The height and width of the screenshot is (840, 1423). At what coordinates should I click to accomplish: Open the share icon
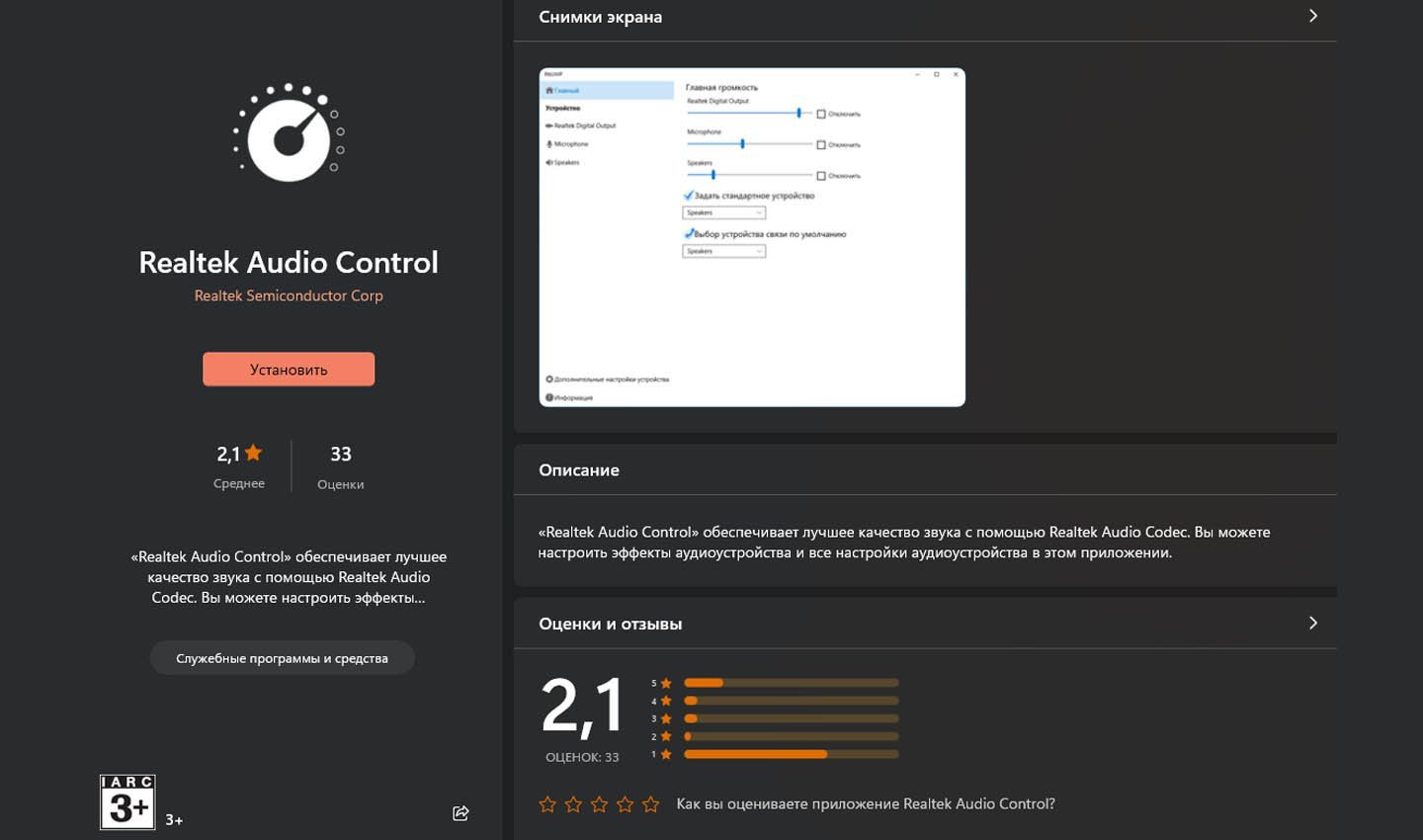460,813
